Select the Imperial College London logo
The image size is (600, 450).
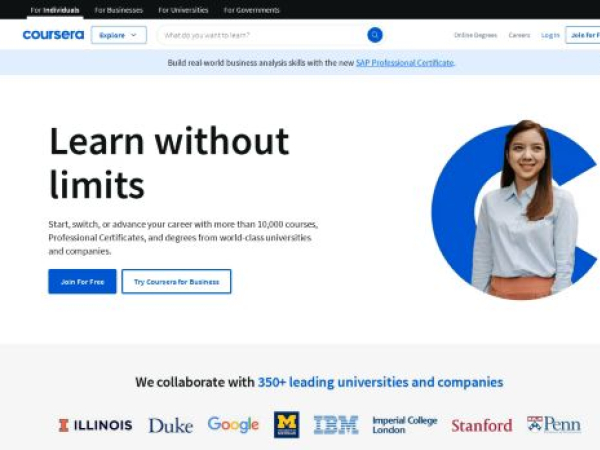click(405, 425)
